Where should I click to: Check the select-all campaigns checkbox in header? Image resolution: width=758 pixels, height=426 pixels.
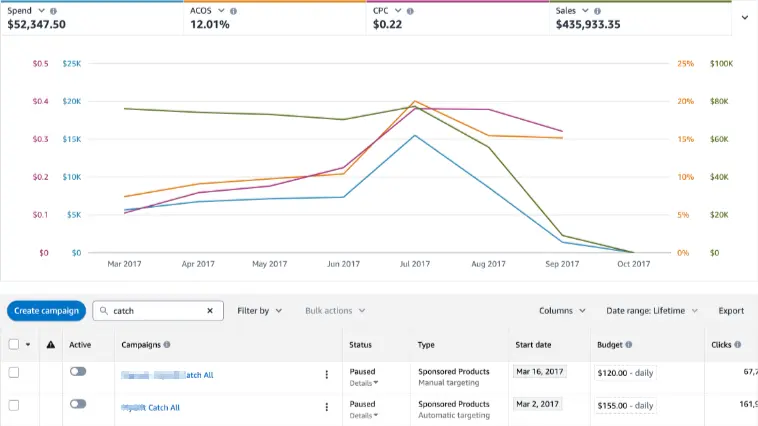[14, 345]
